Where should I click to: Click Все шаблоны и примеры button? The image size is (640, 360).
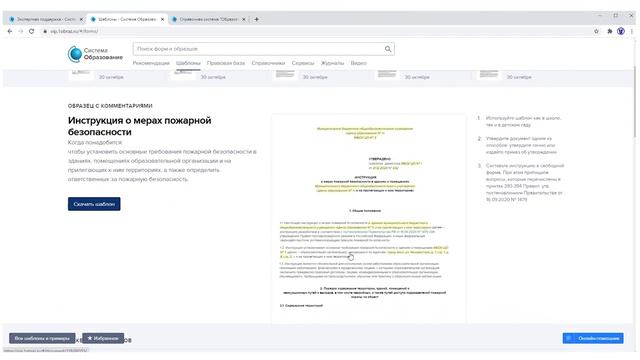pos(42,338)
